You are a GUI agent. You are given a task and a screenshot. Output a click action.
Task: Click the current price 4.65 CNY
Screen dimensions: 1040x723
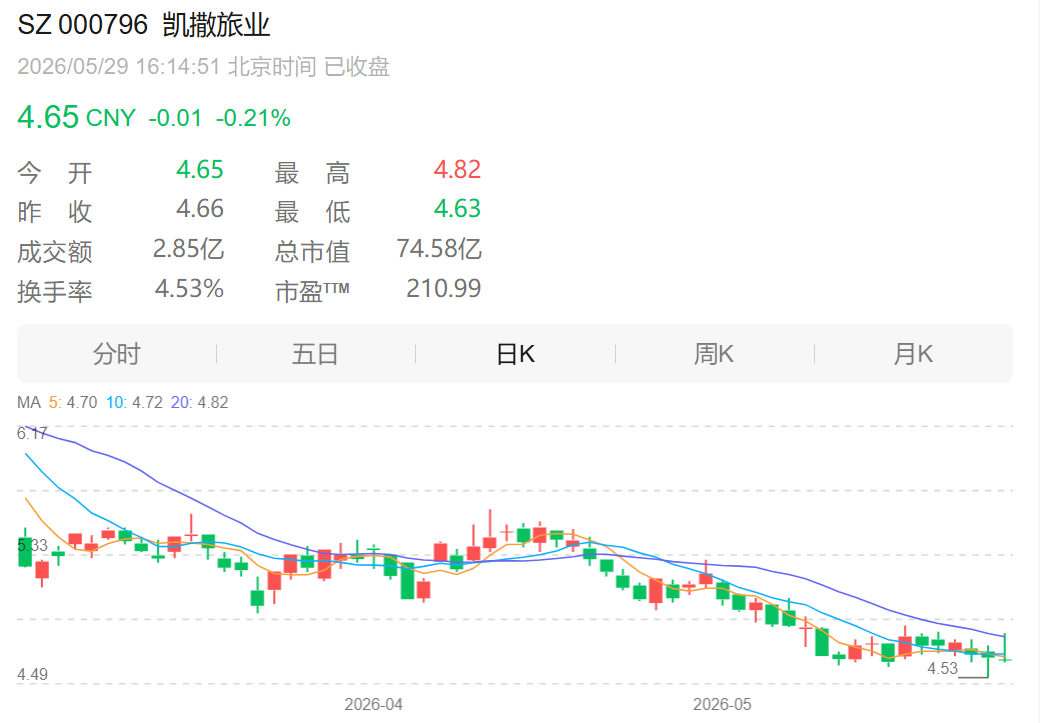(76, 117)
